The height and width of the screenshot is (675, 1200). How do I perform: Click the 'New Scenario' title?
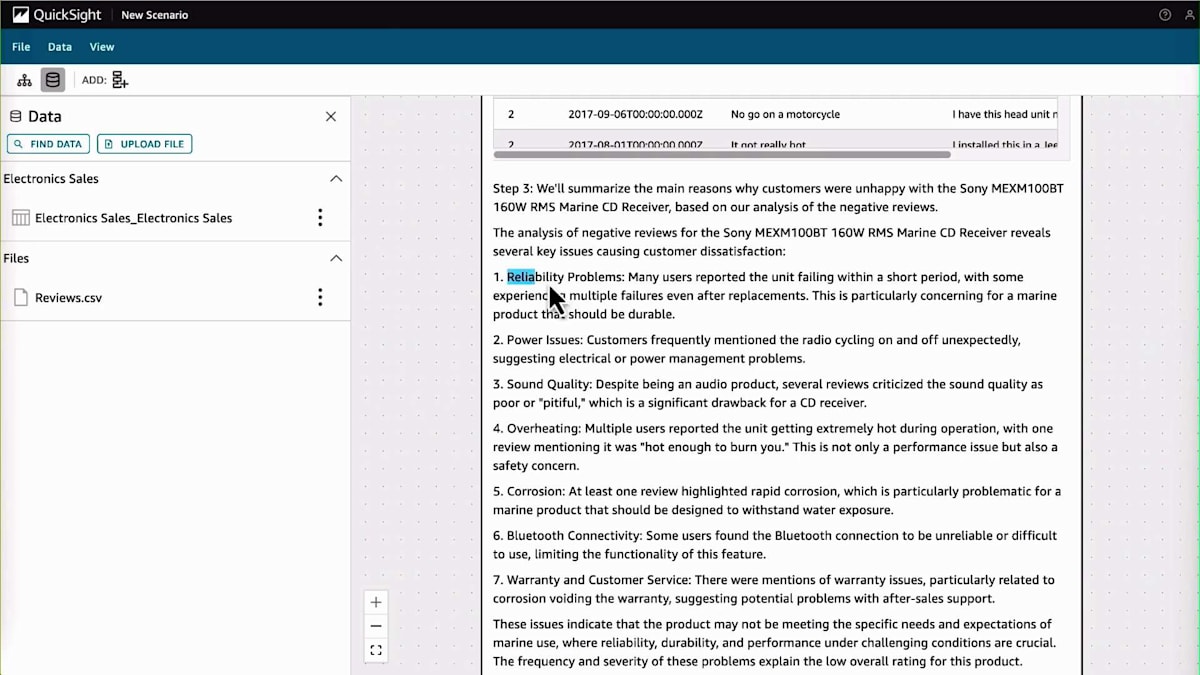pos(154,15)
